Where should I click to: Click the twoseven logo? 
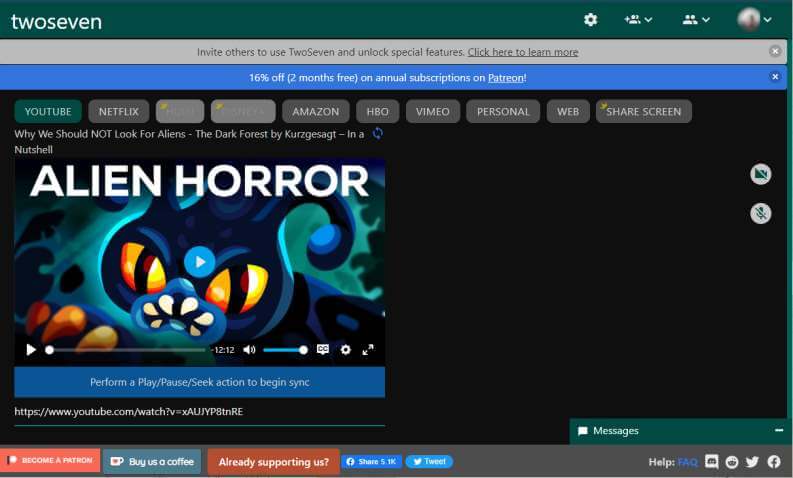56,22
